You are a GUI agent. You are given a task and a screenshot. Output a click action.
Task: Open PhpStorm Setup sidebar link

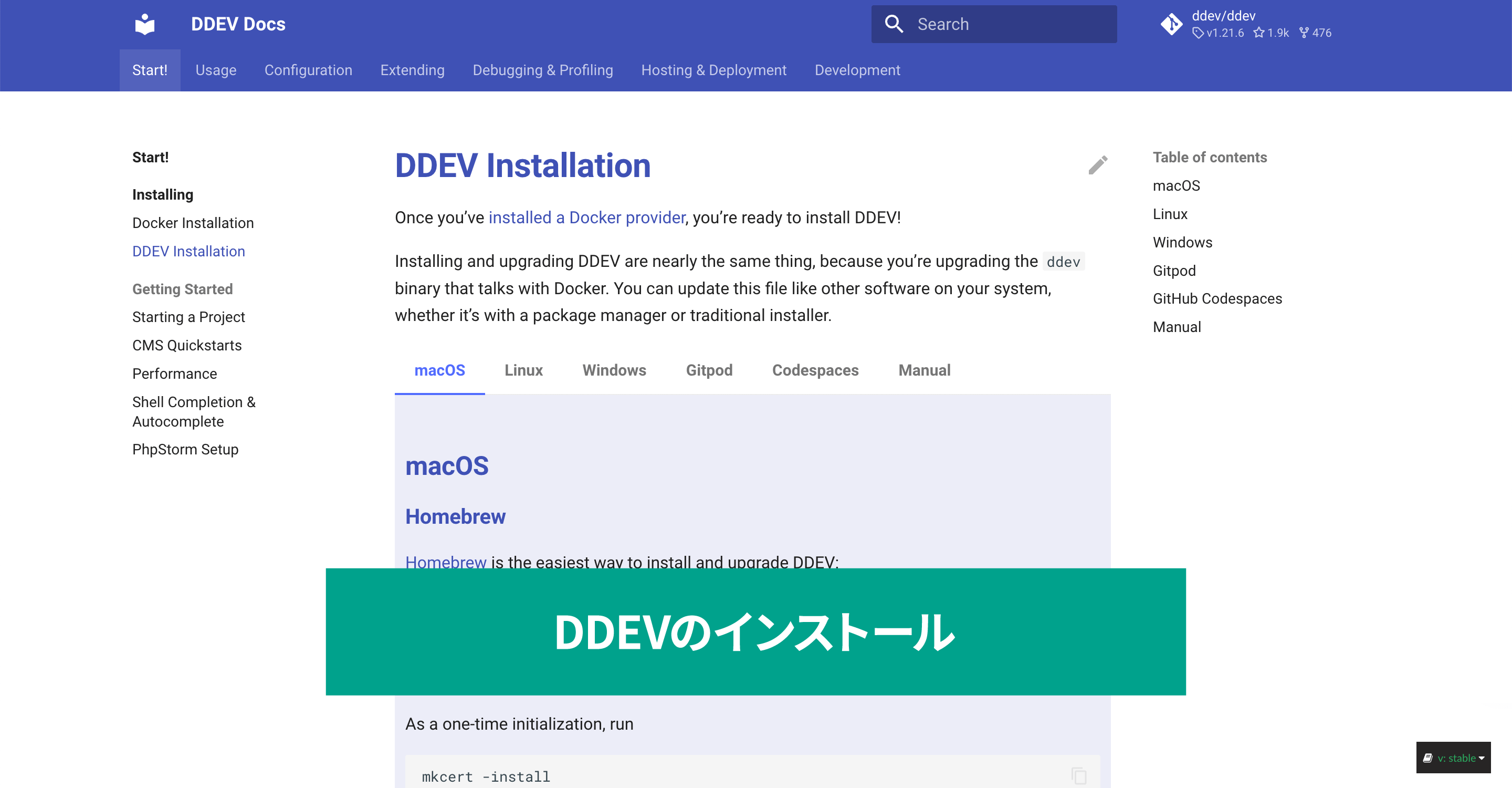(185, 449)
